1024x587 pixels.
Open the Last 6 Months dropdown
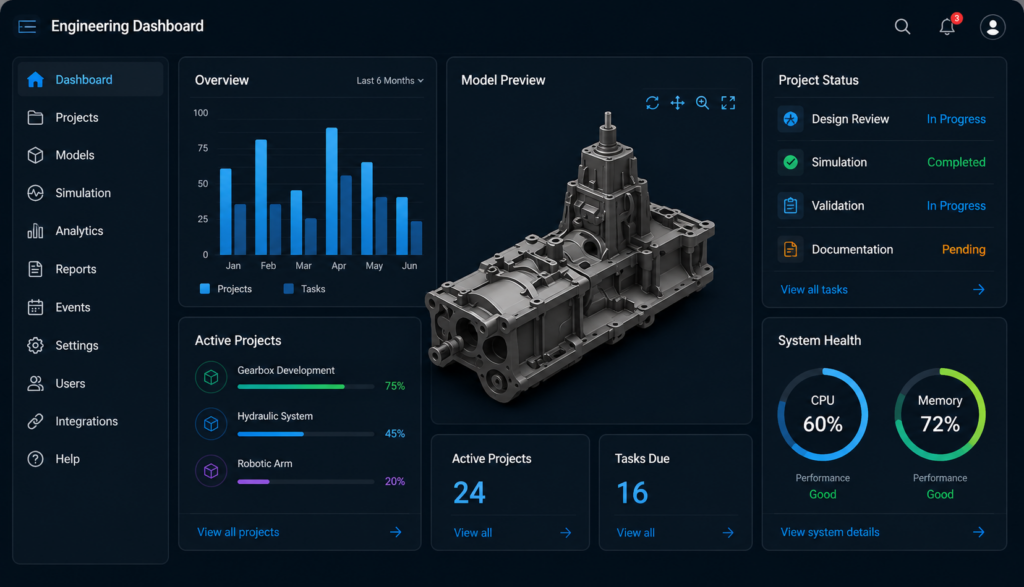390,80
